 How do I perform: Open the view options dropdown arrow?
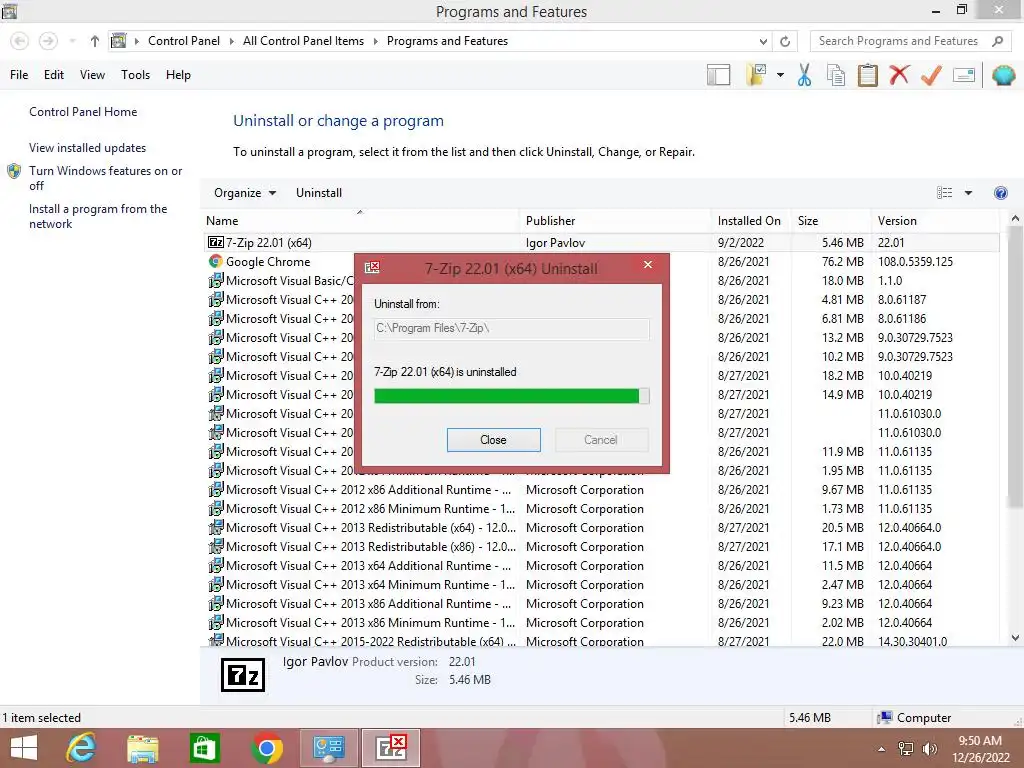click(968, 193)
